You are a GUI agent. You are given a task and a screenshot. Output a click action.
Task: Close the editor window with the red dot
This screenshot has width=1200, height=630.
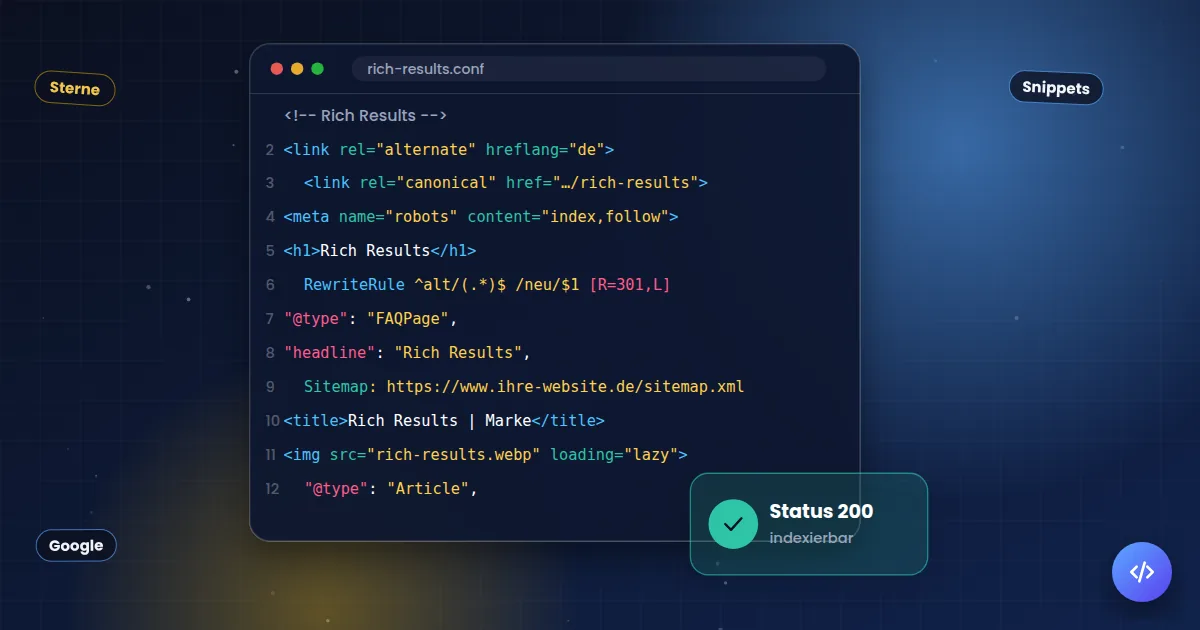(x=277, y=69)
